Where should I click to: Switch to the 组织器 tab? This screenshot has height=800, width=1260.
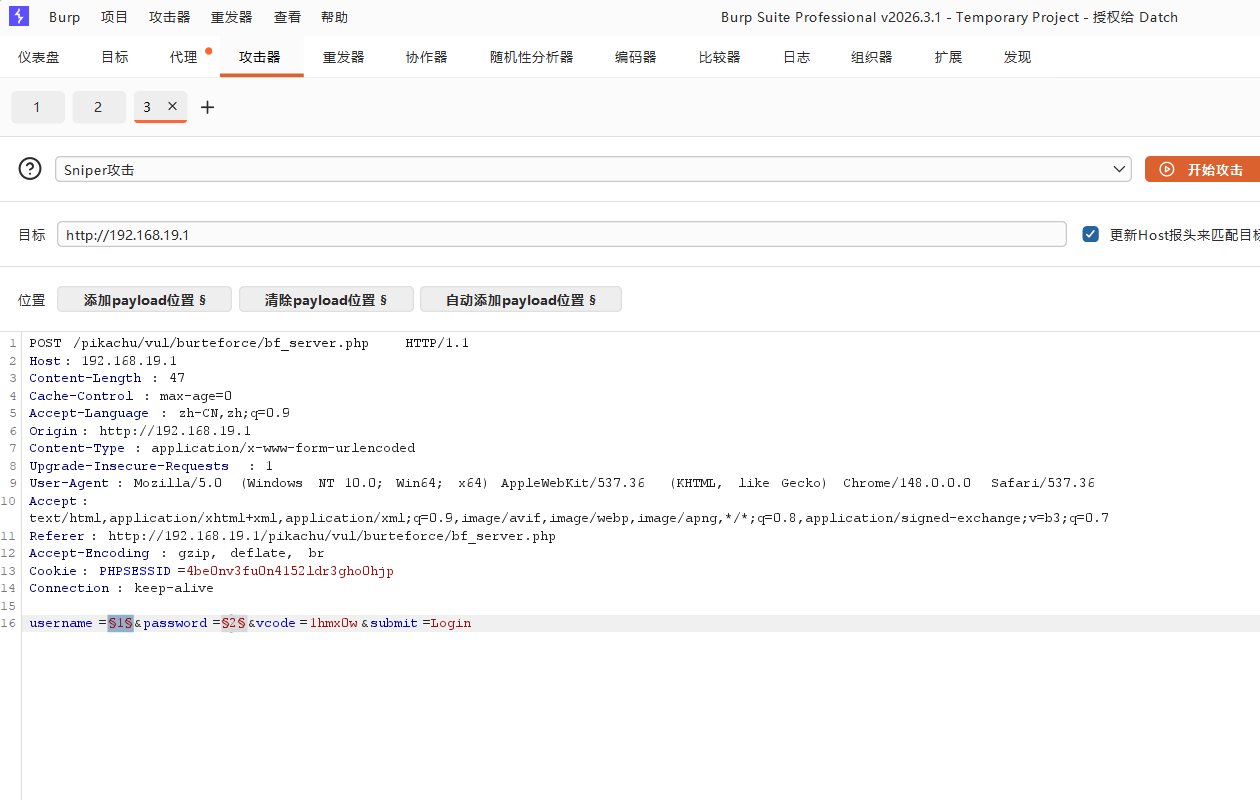click(x=872, y=57)
